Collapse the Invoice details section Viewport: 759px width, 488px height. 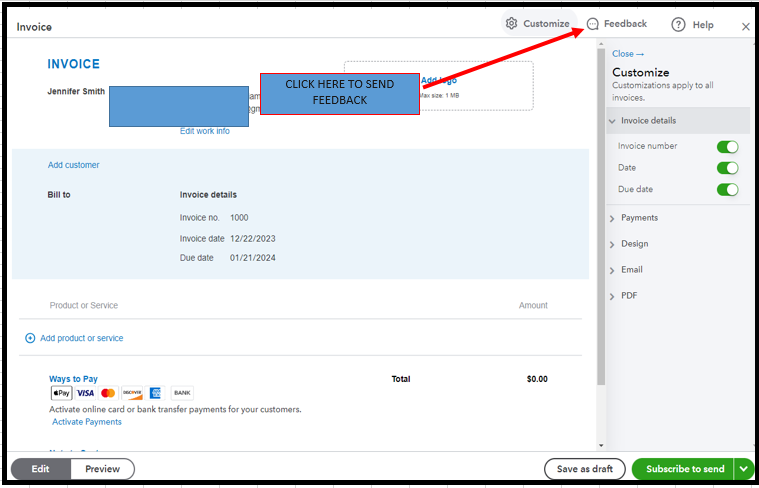coord(678,121)
